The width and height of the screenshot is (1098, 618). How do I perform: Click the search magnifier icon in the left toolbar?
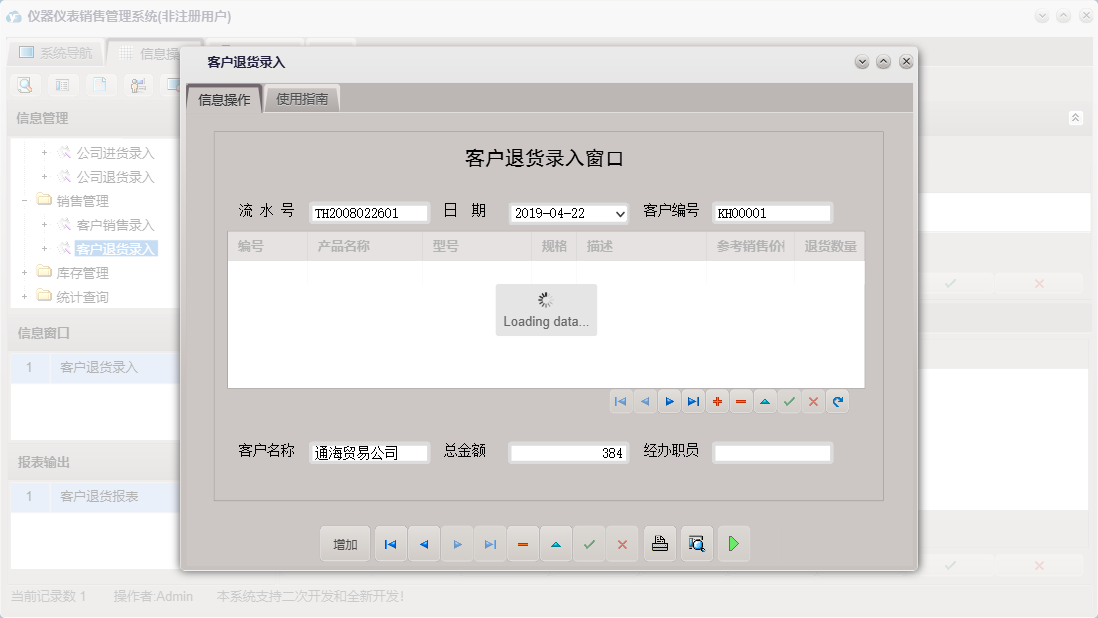pyautogui.click(x=24, y=85)
